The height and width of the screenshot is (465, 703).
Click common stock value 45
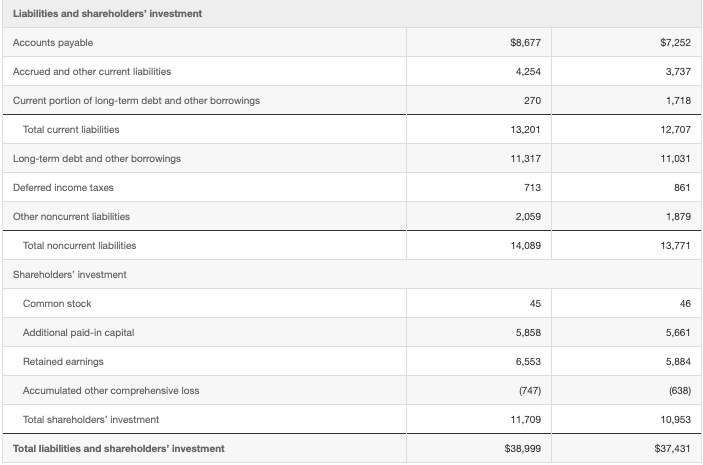click(535, 304)
